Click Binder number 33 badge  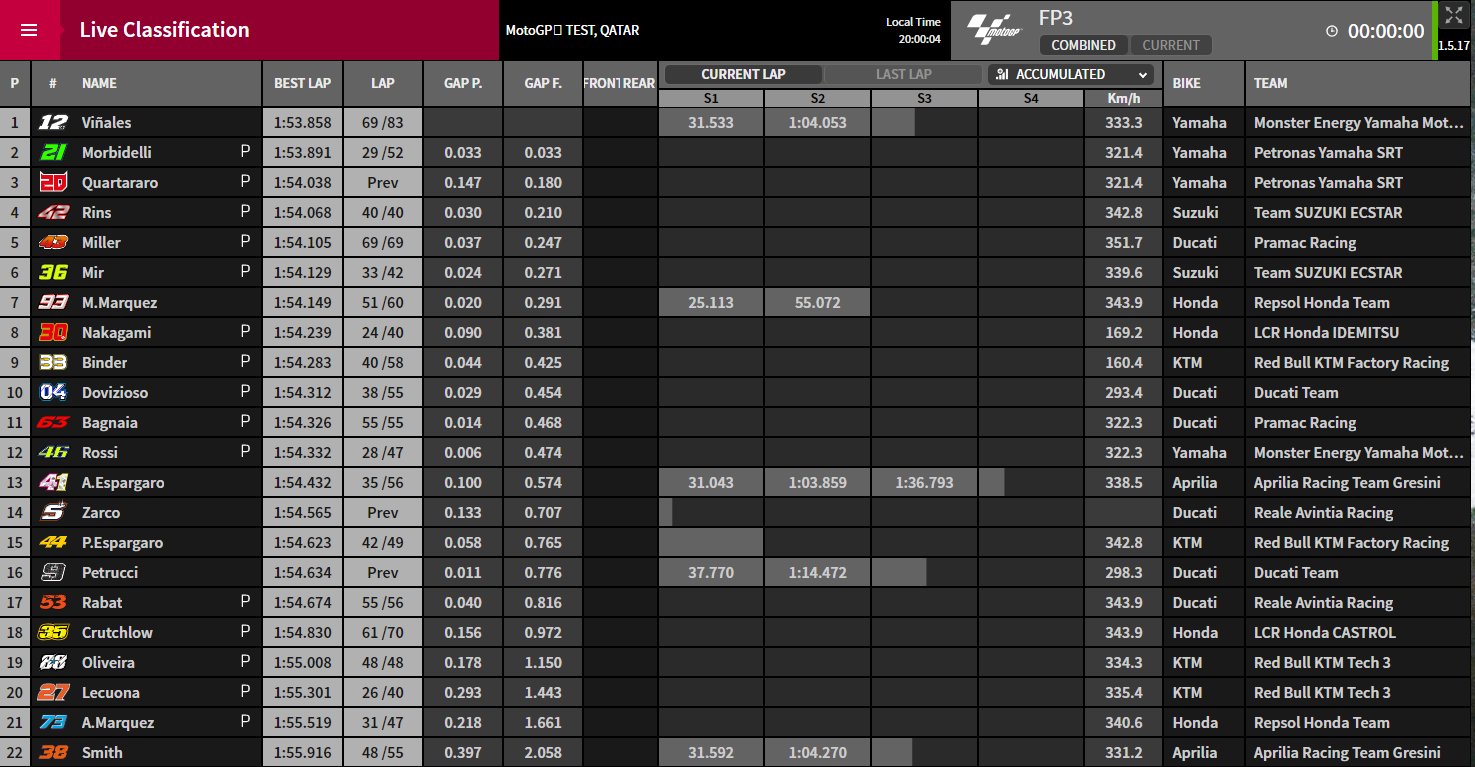pos(52,362)
